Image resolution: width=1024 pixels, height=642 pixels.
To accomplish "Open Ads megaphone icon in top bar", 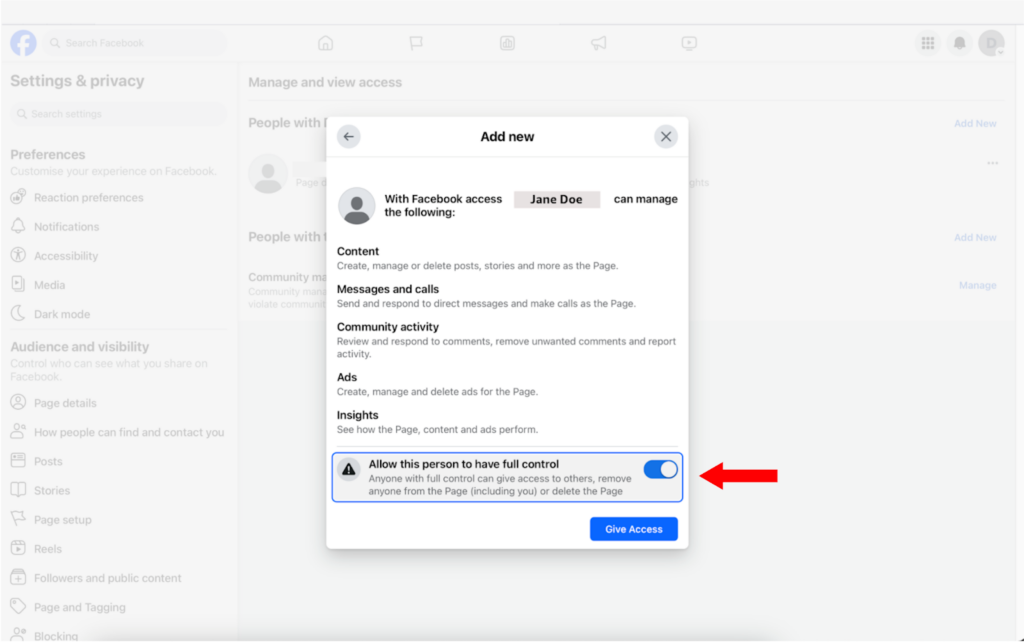I will pyautogui.click(x=598, y=43).
